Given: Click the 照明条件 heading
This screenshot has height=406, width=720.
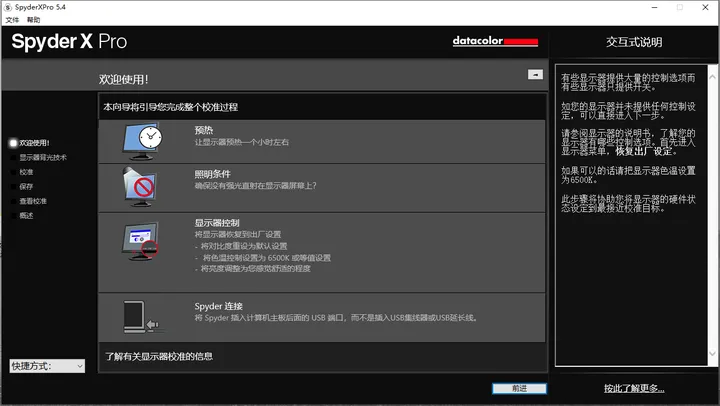Looking at the screenshot, I should (212, 174).
